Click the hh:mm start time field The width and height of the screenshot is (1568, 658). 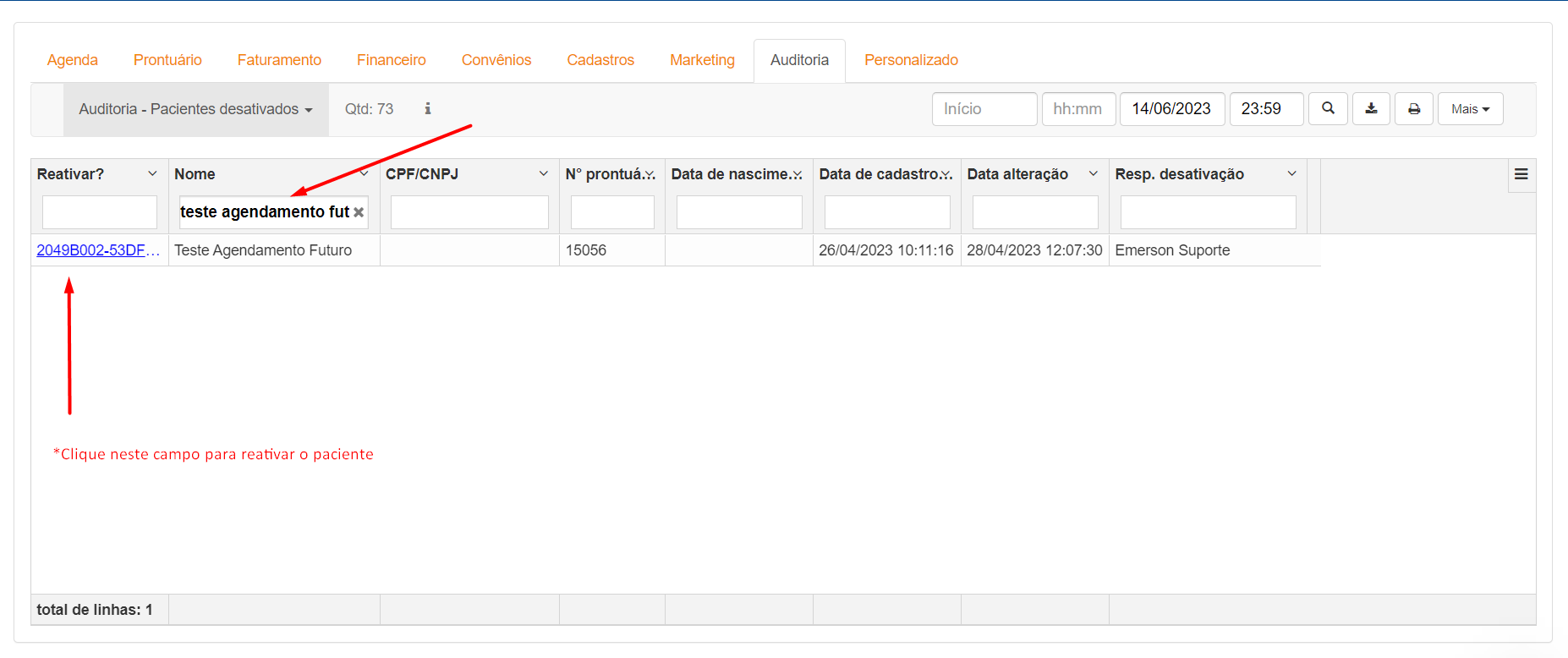coord(1078,109)
